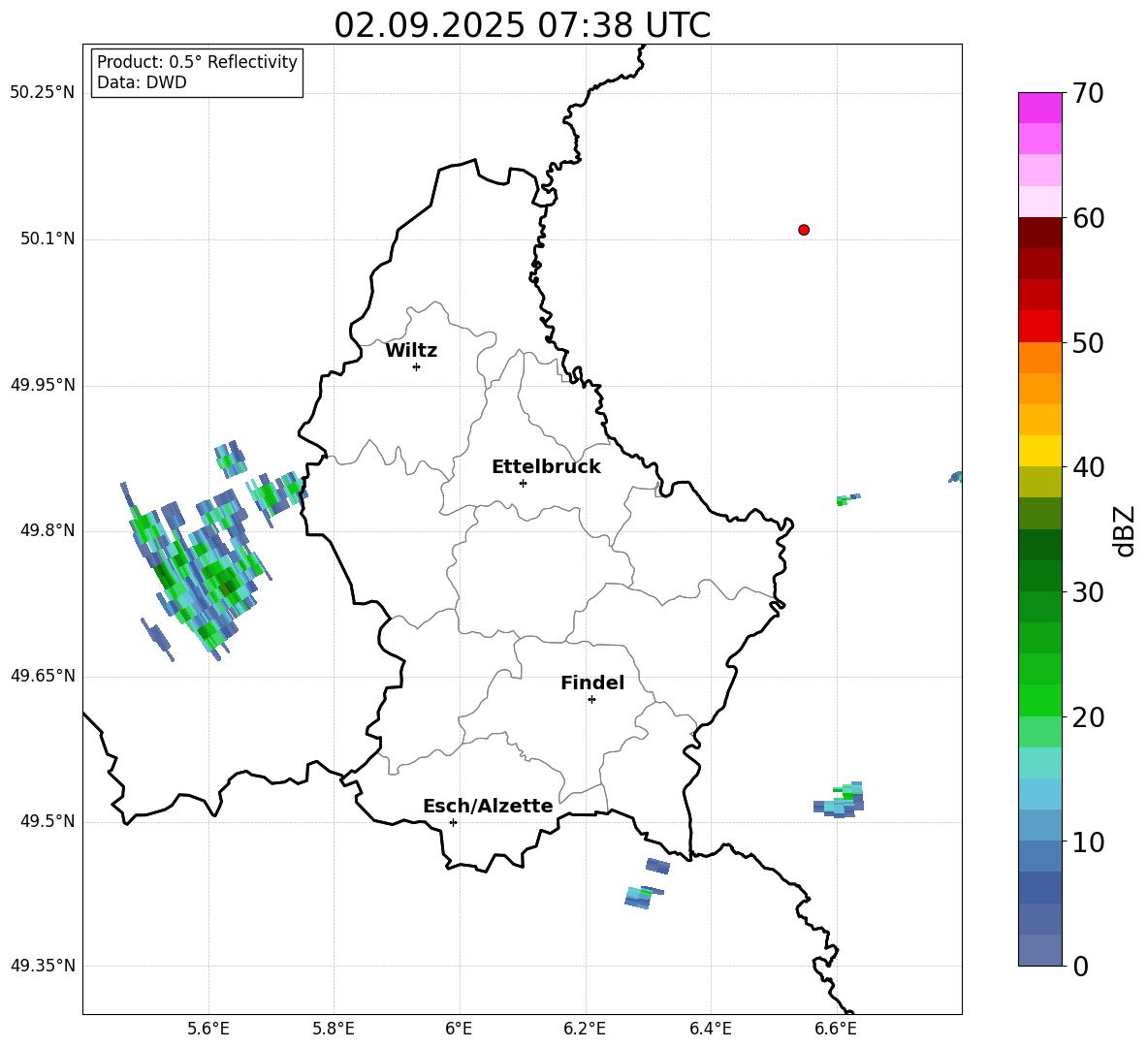Select the Wiltz city label

411,351
